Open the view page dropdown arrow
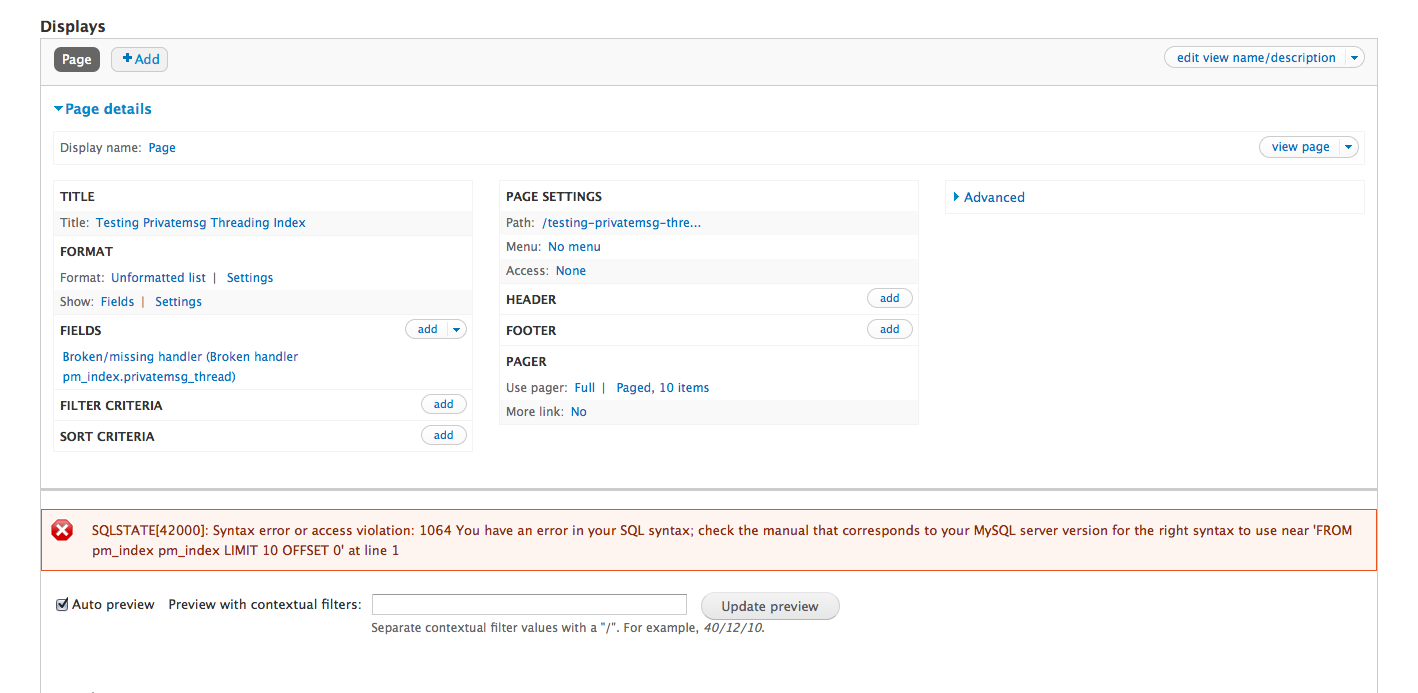Image resolution: width=1418 pixels, height=693 pixels. pos(1348,146)
